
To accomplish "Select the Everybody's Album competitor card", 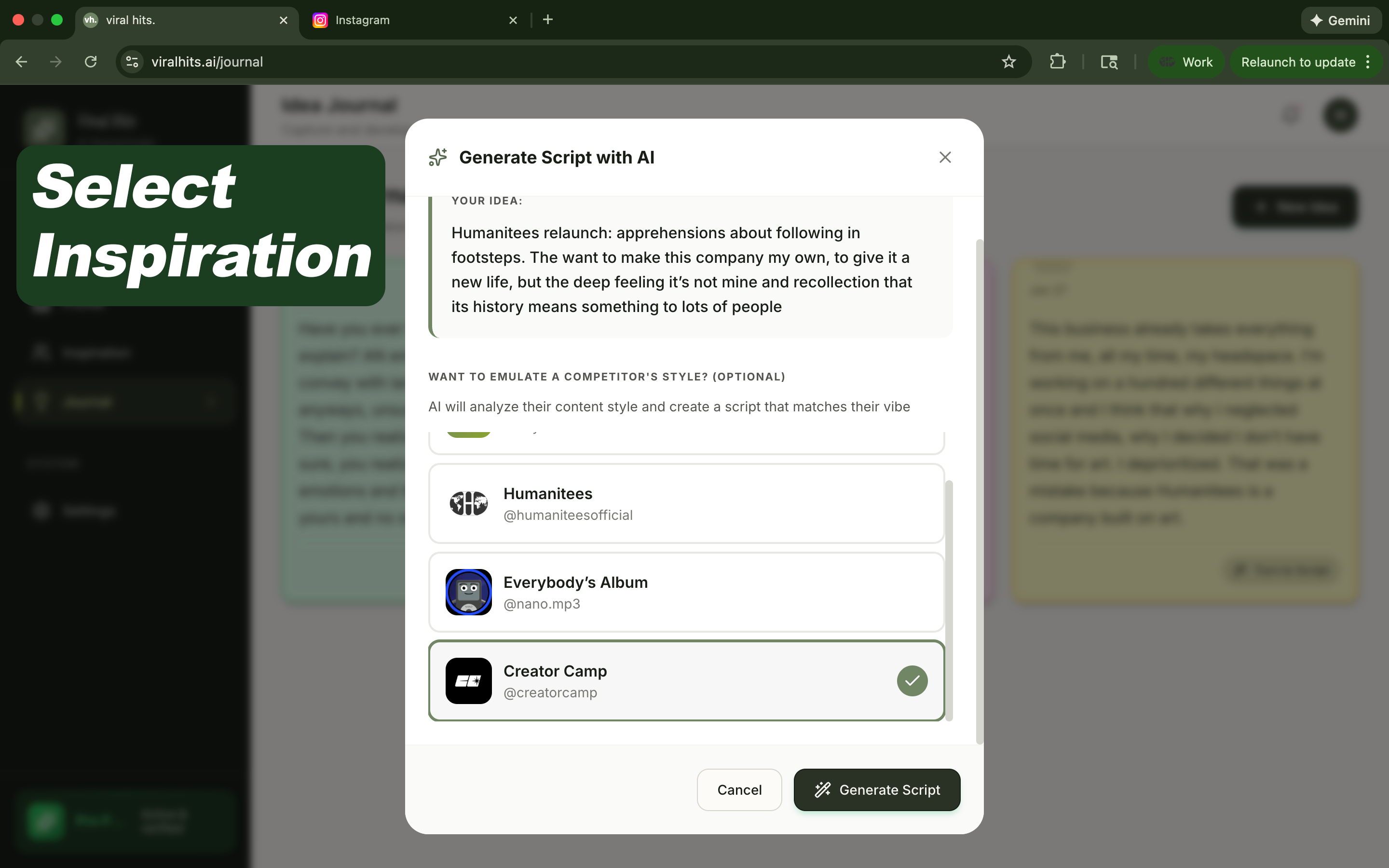I will pos(686,592).
